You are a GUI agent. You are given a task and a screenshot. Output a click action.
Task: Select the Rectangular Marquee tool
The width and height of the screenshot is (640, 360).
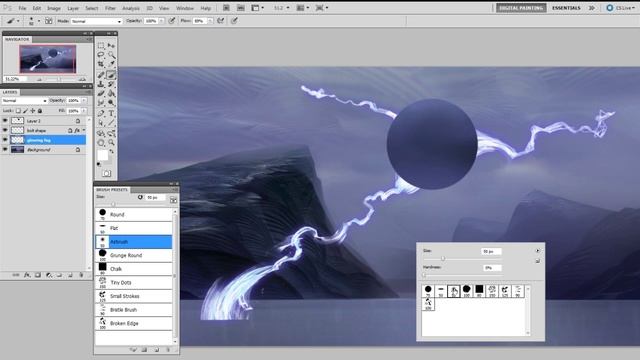[x=101, y=46]
